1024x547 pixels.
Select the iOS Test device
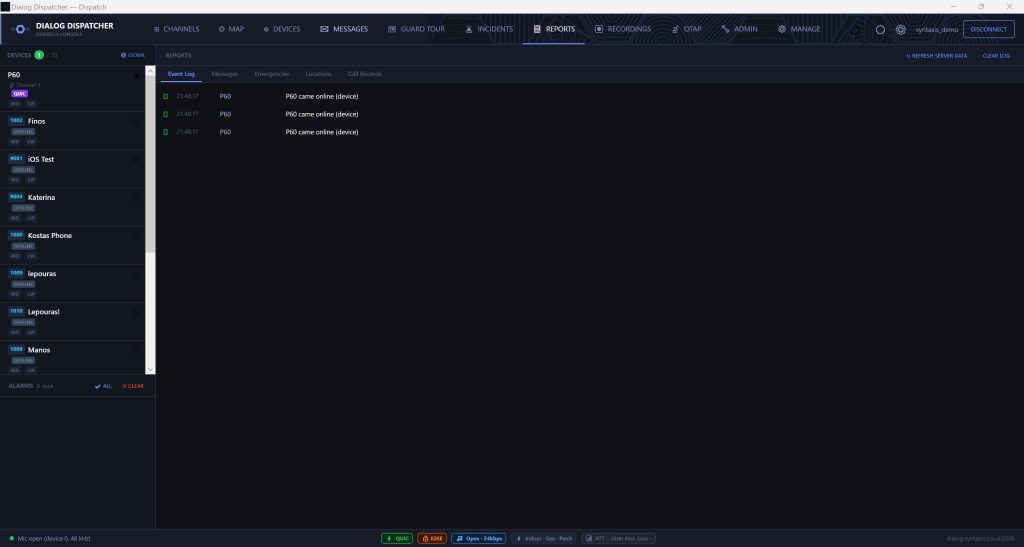point(72,169)
